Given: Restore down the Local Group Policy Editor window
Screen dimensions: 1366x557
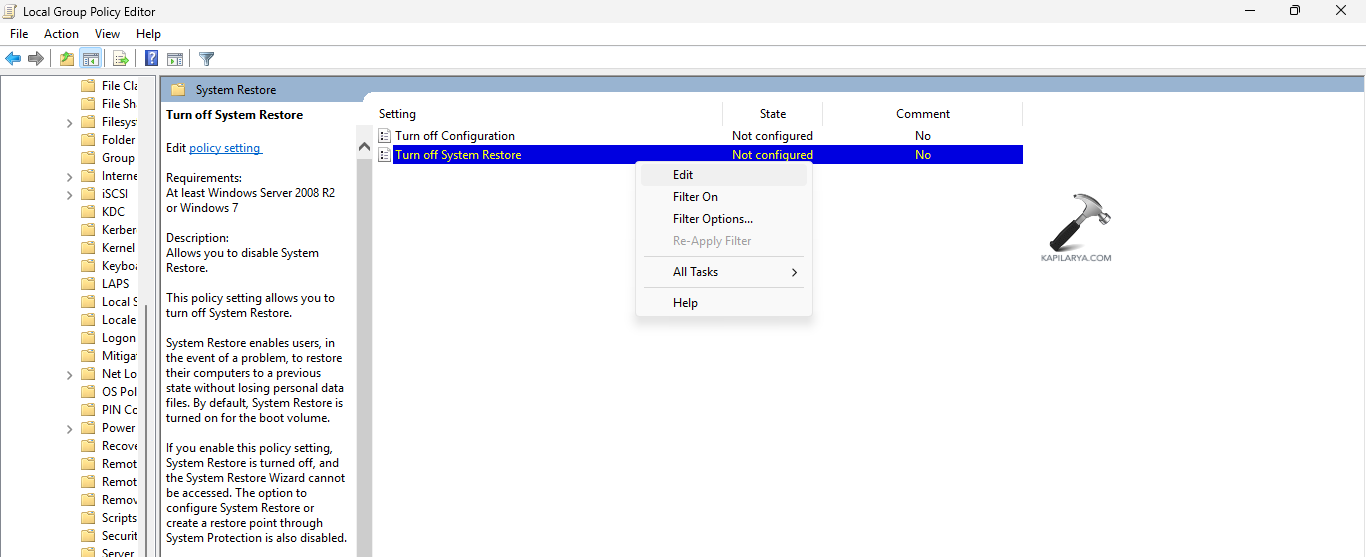Looking at the screenshot, I should (x=1295, y=11).
